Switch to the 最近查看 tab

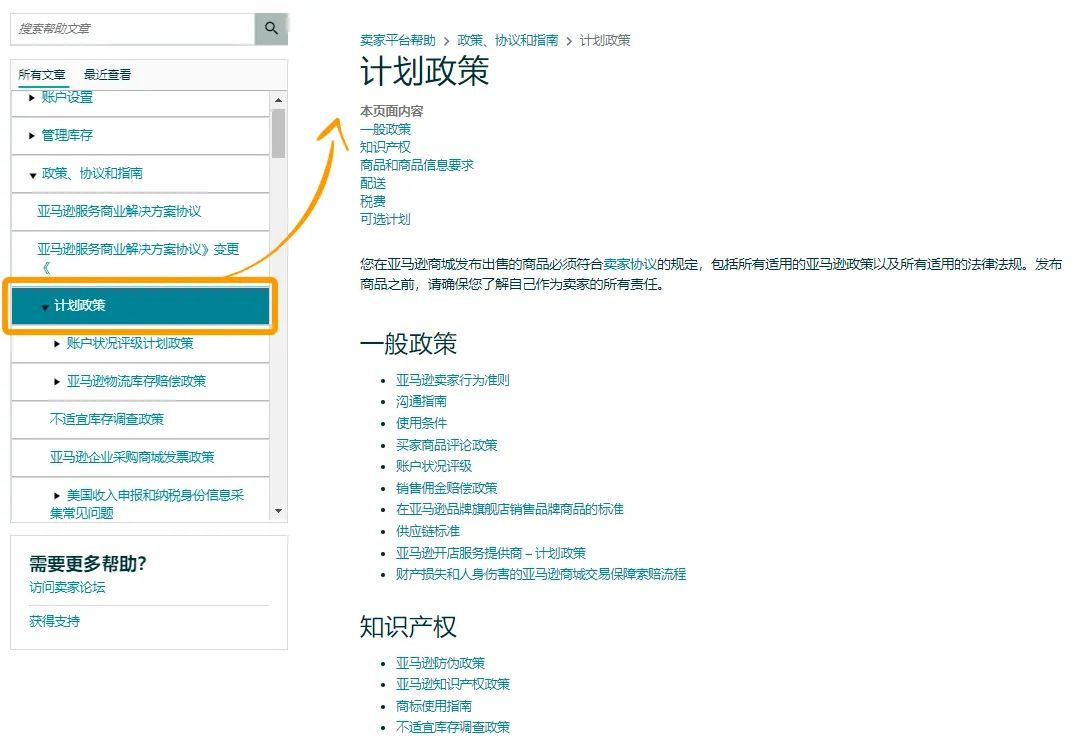click(107, 75)
